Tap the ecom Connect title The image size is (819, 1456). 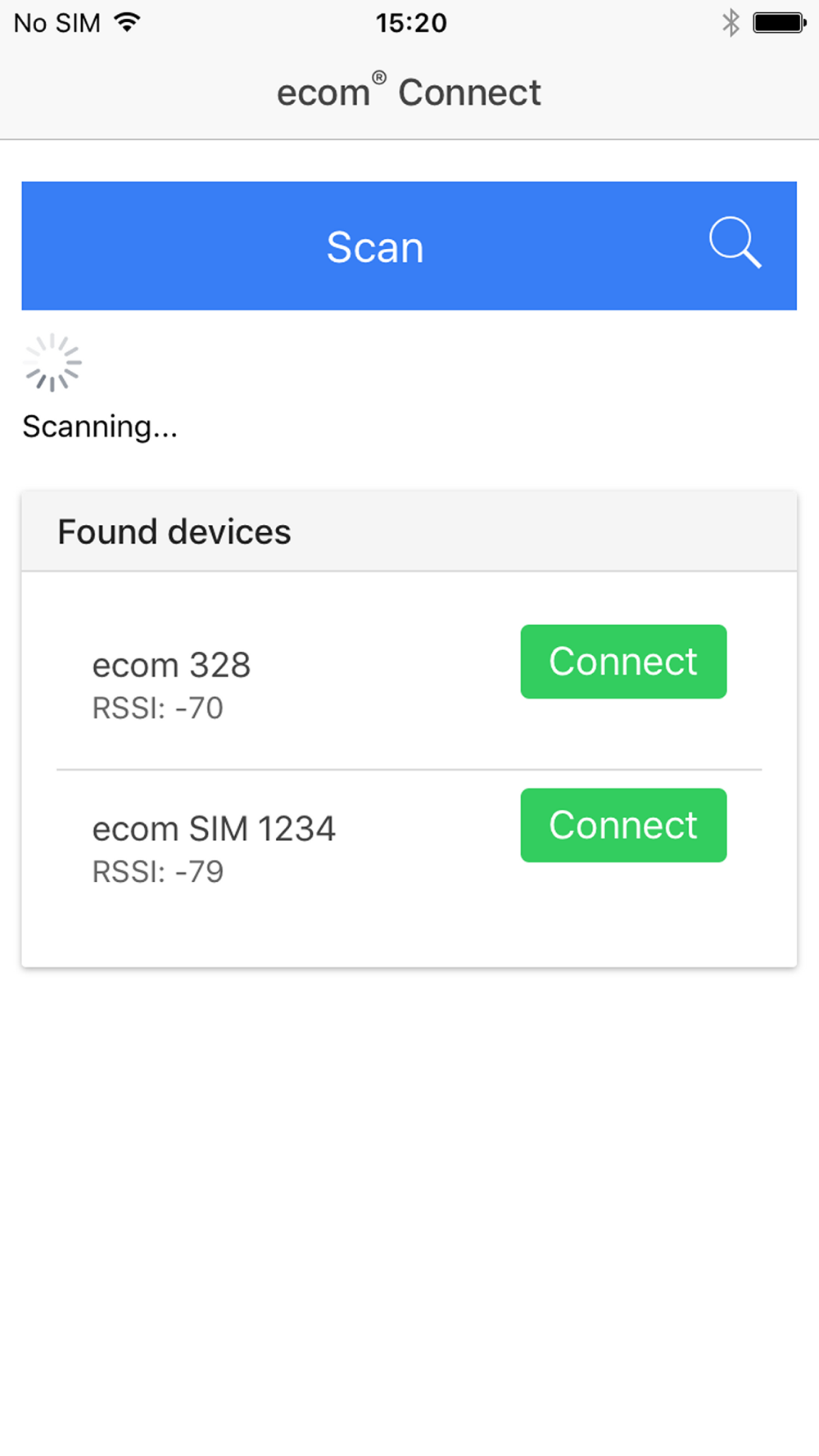(x=409, y=92)
